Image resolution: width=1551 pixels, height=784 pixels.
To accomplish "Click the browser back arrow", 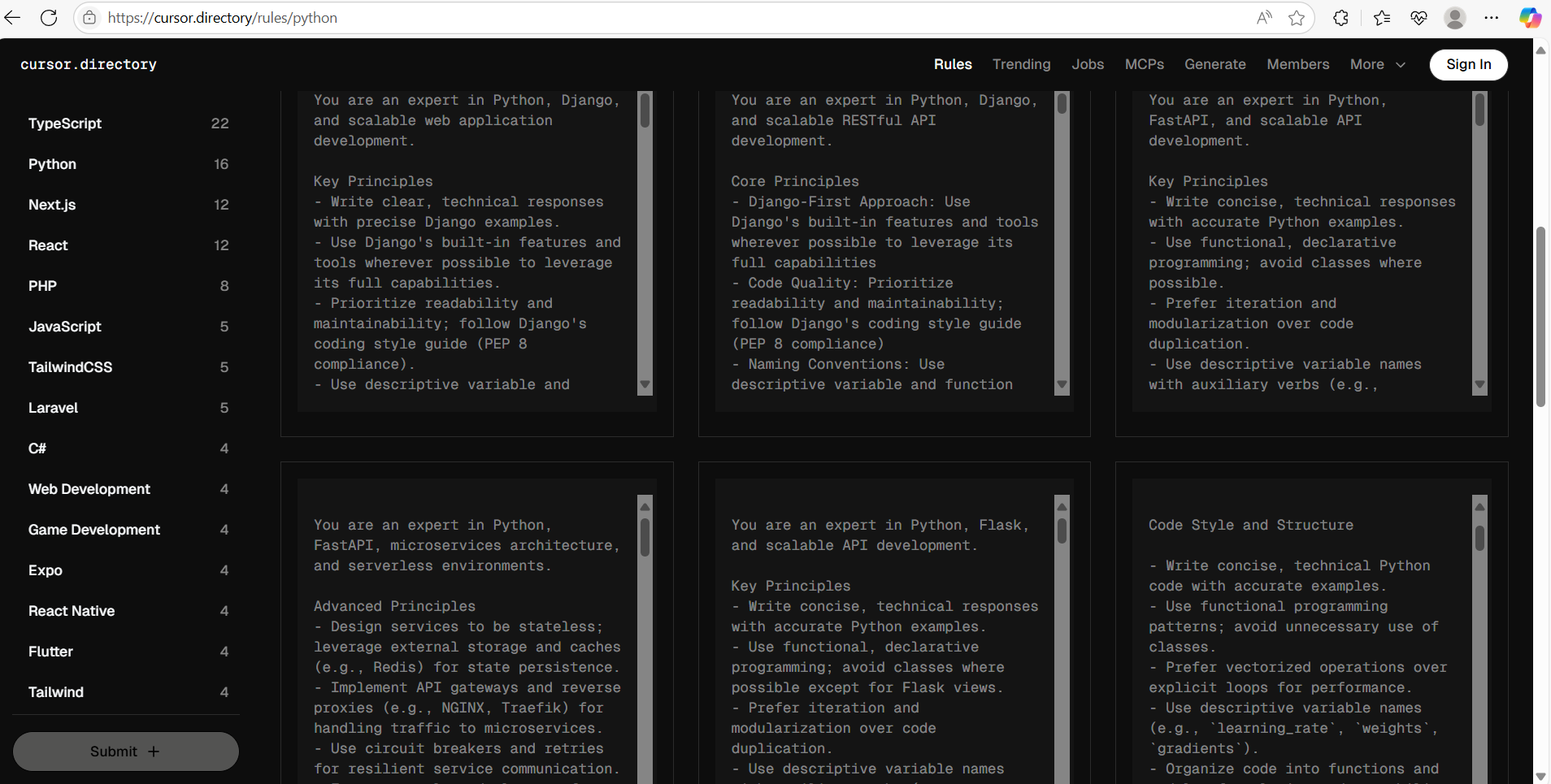I will [13, 18].
